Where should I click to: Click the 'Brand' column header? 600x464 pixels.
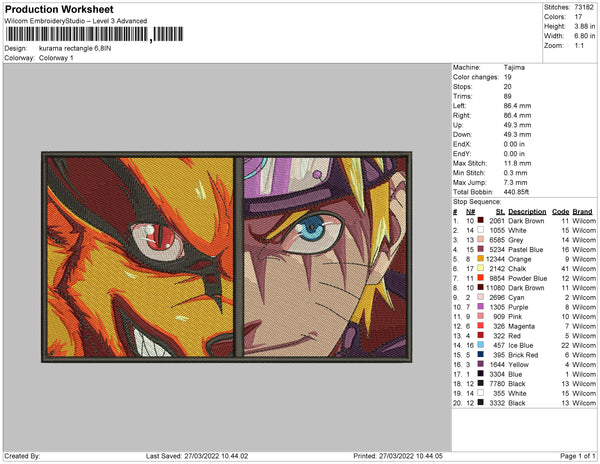coord(582,212)
